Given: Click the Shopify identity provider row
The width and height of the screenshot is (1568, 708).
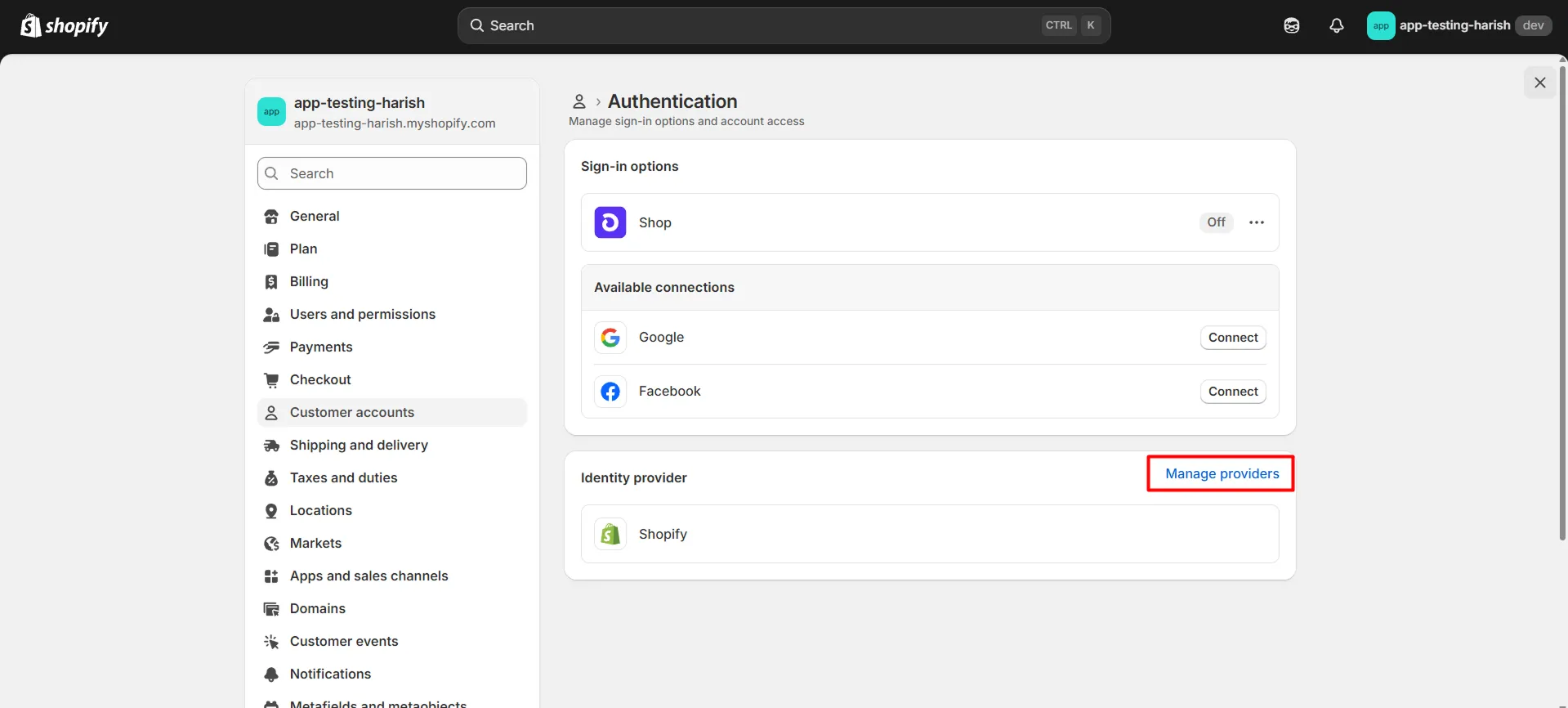Looking at the screenshot, I should 930,534.
